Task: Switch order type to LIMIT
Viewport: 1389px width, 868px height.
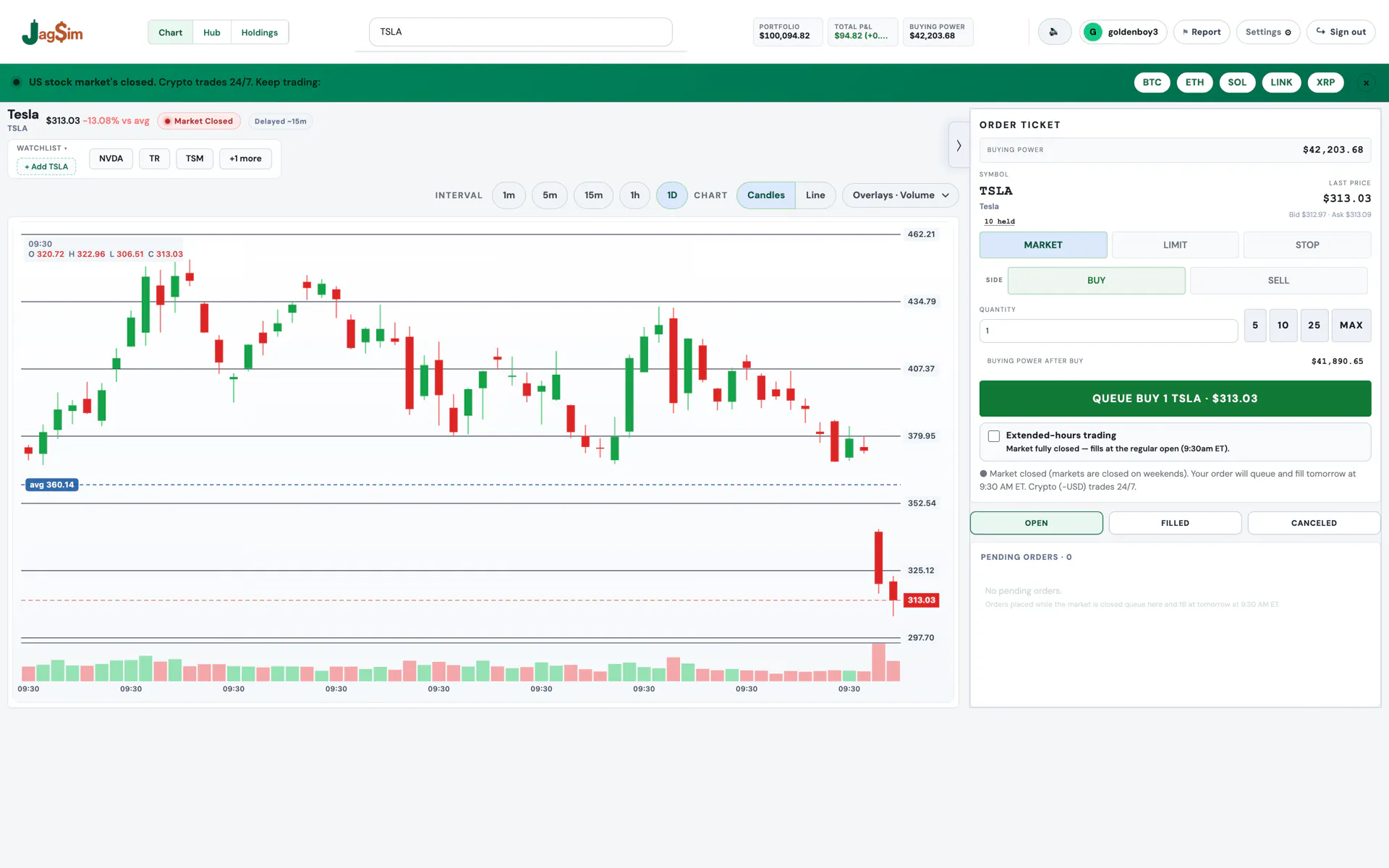Action: pyautogui.click(x=1175, y=245)
